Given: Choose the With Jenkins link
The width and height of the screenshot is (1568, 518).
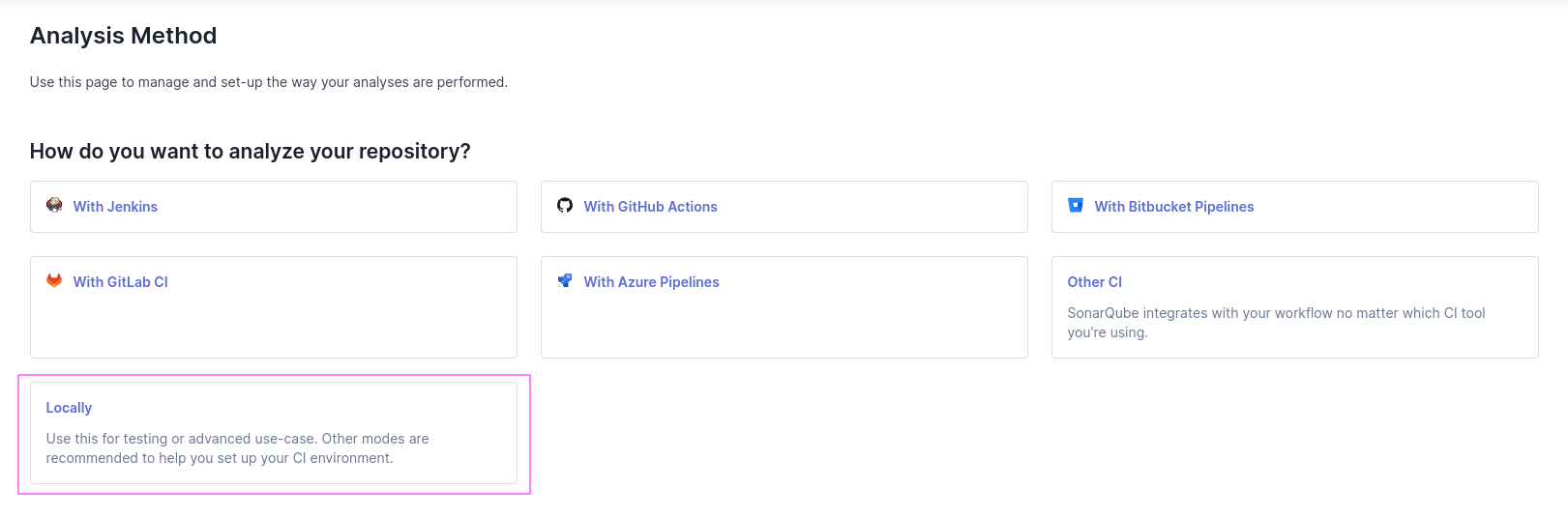Looking at the screenshot, I should point(115,207).
